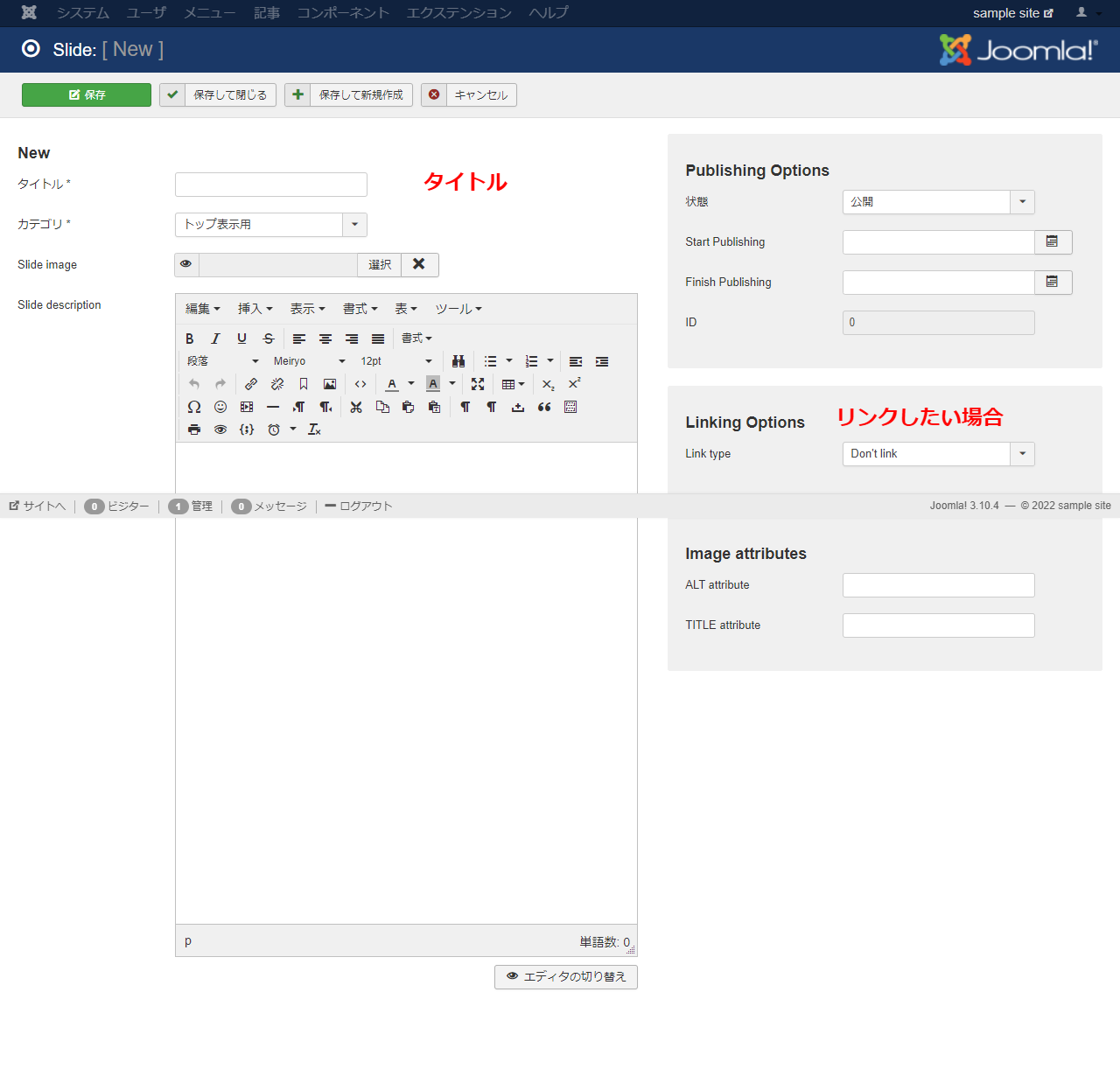Open the find and replace binoculars tool

tap(458, 361)
